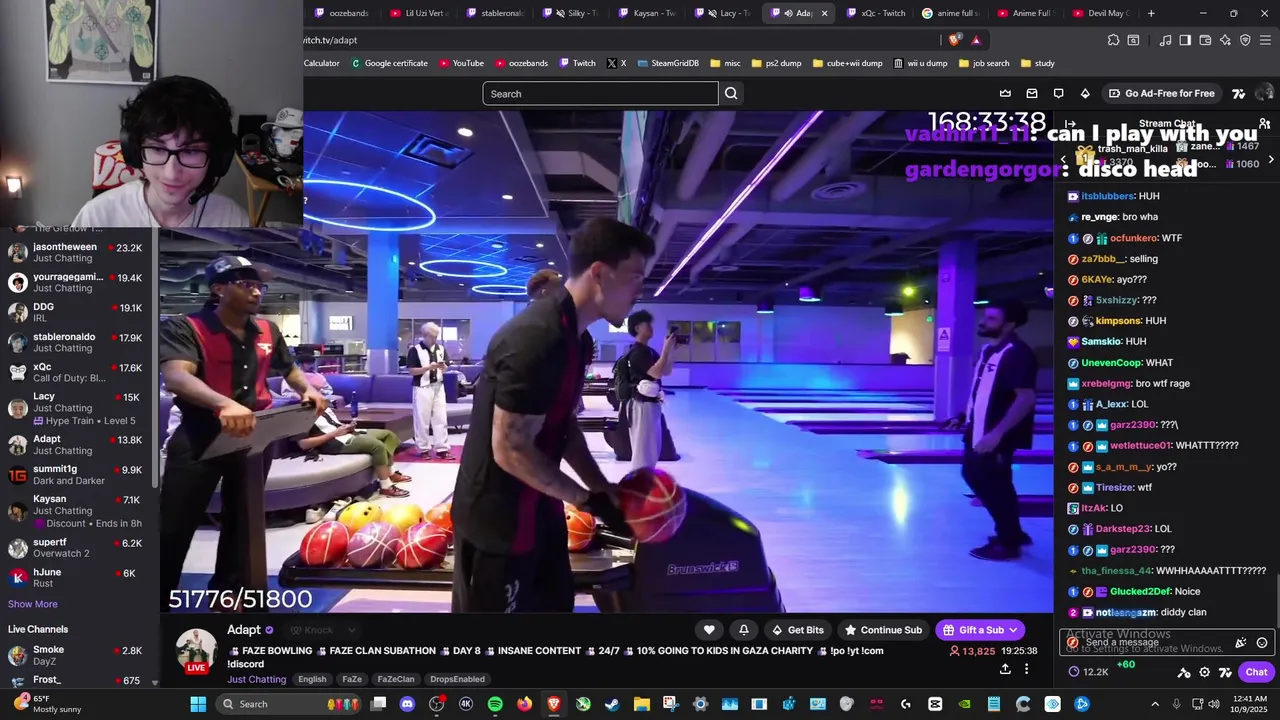This screenshot has width=1280, height=720.
Task: Open the browser extensions puzzle icon
Action: [x=1113, y=40]
